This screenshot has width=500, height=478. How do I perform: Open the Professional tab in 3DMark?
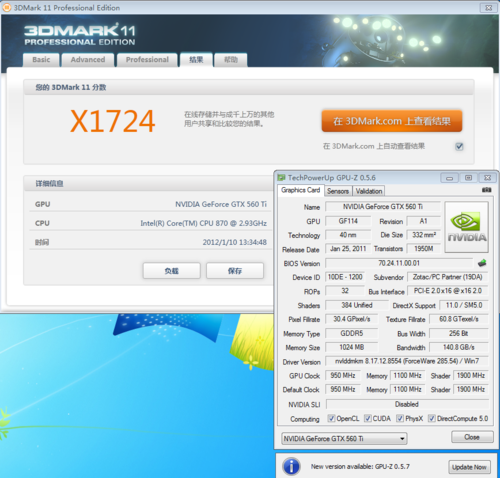click(x=147, y=60)
